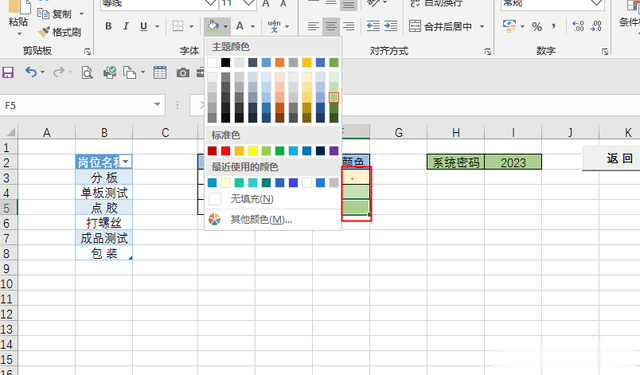Click 合并后居中 merge and center button
This screenshot has height=375, width=640.
pyautogui.click(x=446, y=27)
